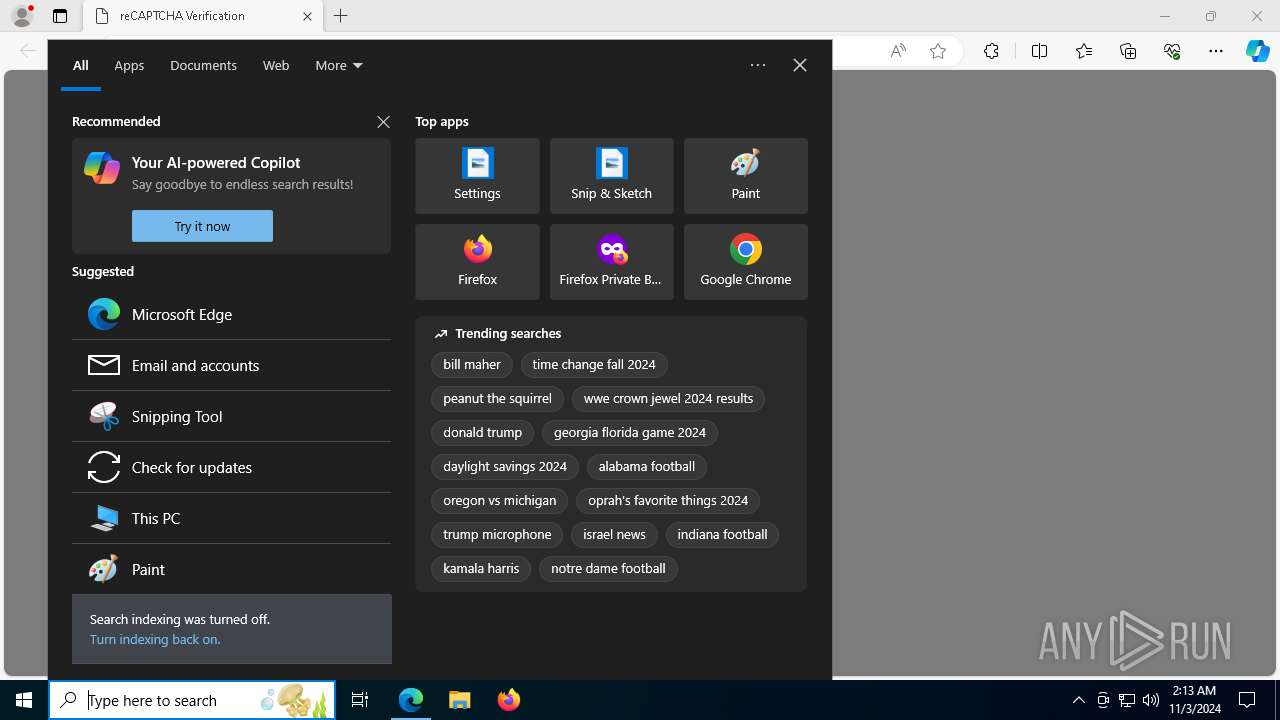
Task: Open File Explorer from the taskbar
Action: pos(460,700)
